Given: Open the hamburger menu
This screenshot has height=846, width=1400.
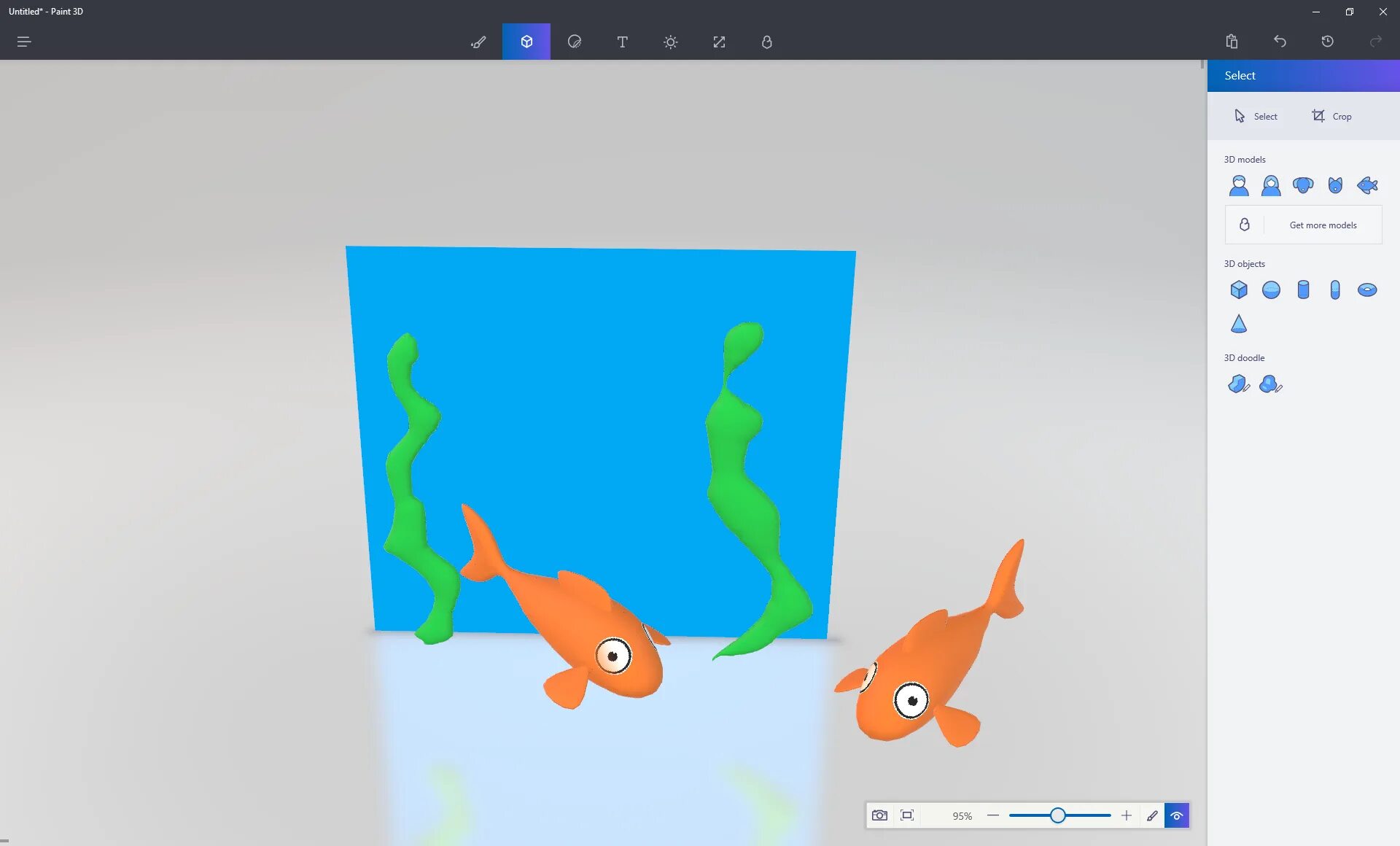Looking at the screenshot, I should 24,41.
